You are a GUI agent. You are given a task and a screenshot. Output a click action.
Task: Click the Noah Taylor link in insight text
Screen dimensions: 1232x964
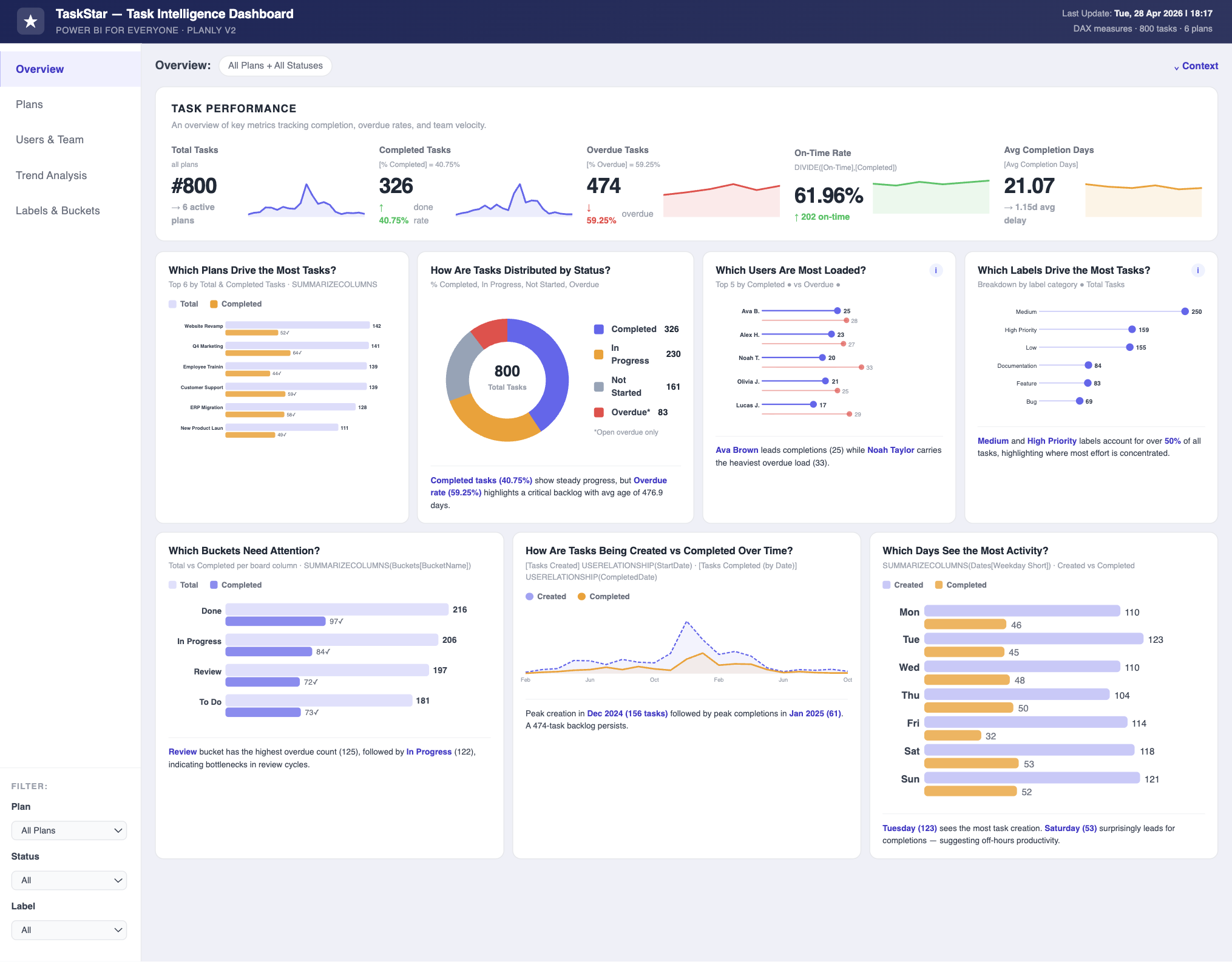(x=890, y=450)
